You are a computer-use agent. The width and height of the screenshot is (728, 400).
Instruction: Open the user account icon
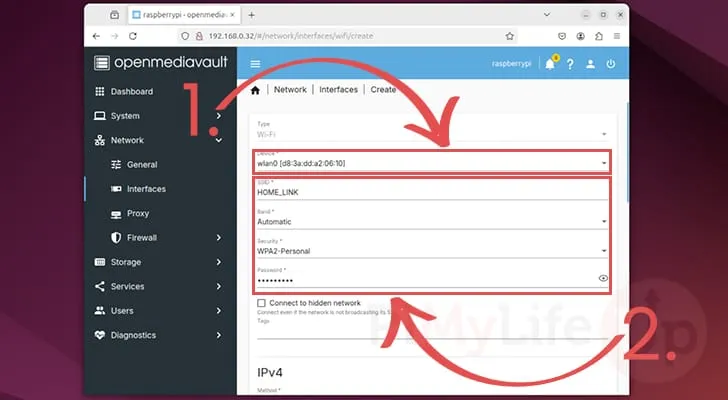(x=590, y=64)
